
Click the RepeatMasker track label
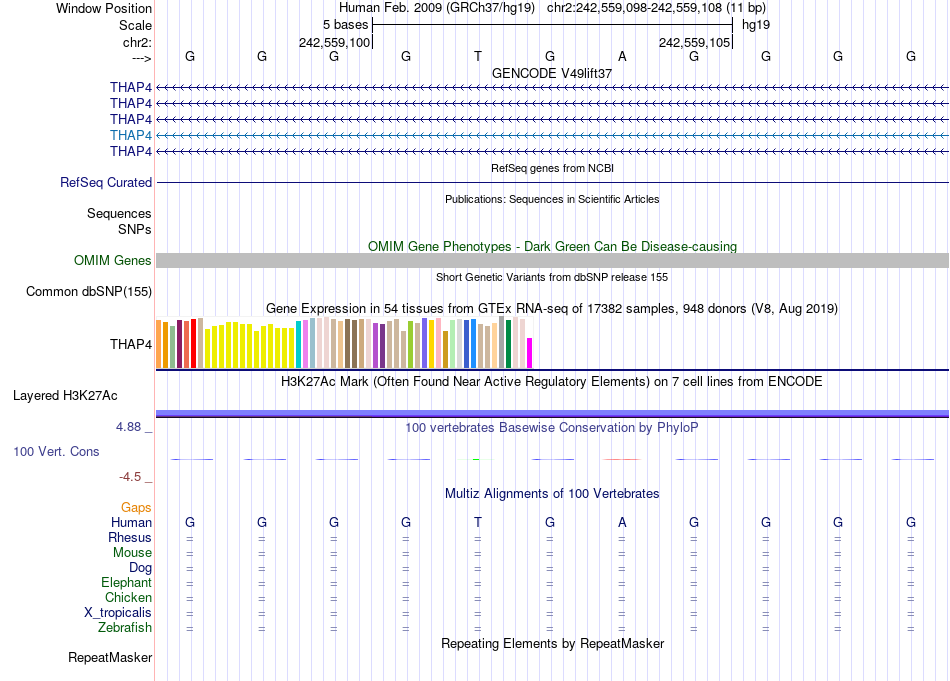[x=110, y=657]
